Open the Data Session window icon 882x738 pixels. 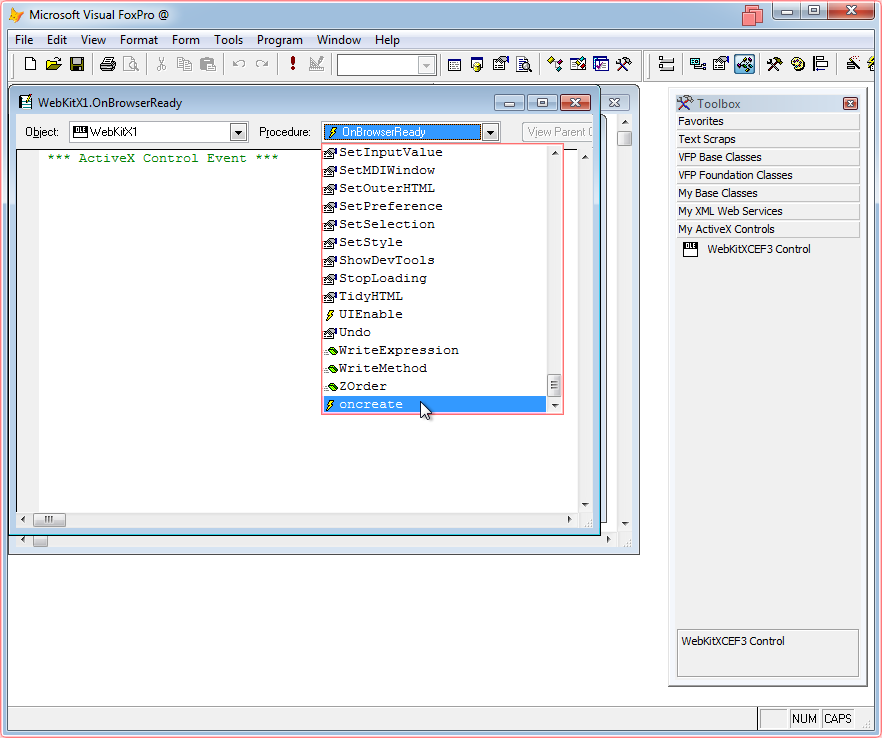tap(477, 65)
